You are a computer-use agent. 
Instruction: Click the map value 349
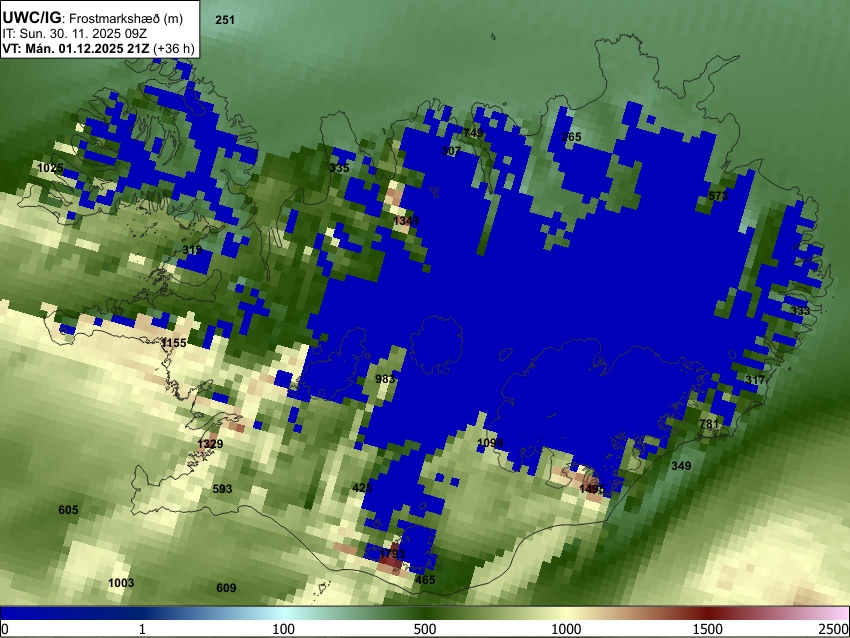point(681,466)
